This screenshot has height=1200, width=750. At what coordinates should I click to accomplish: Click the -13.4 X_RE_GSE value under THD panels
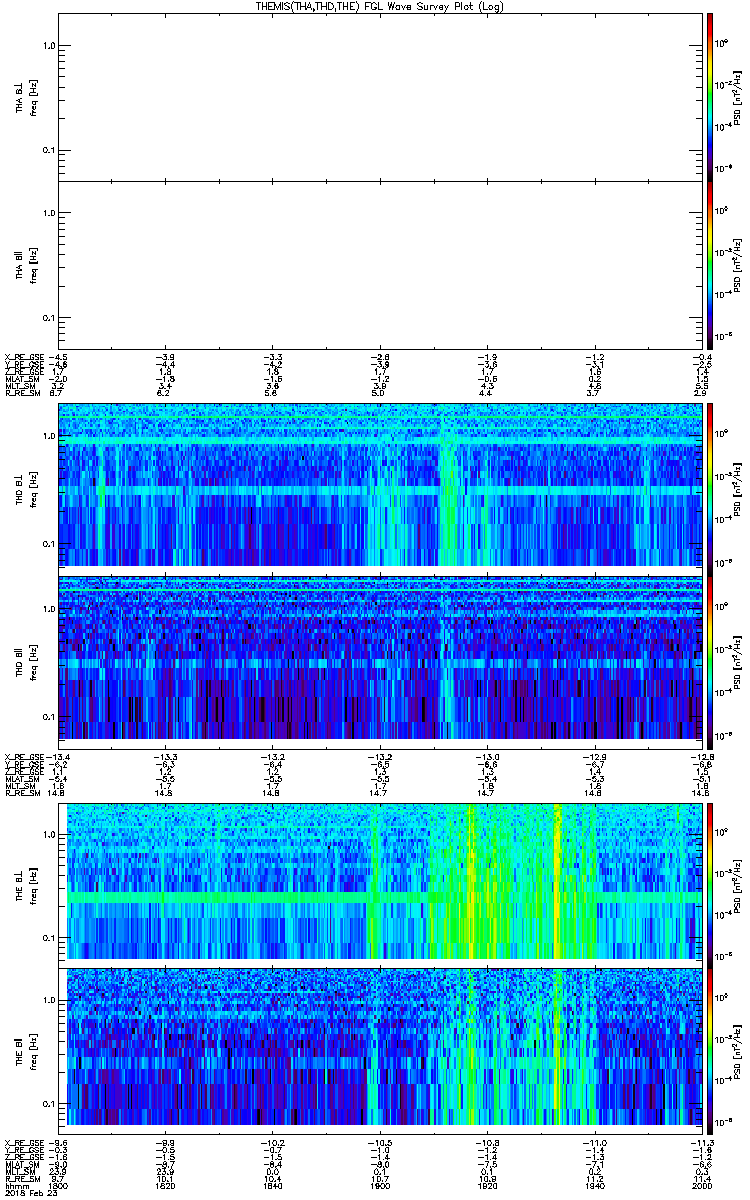tap(59, 756)
